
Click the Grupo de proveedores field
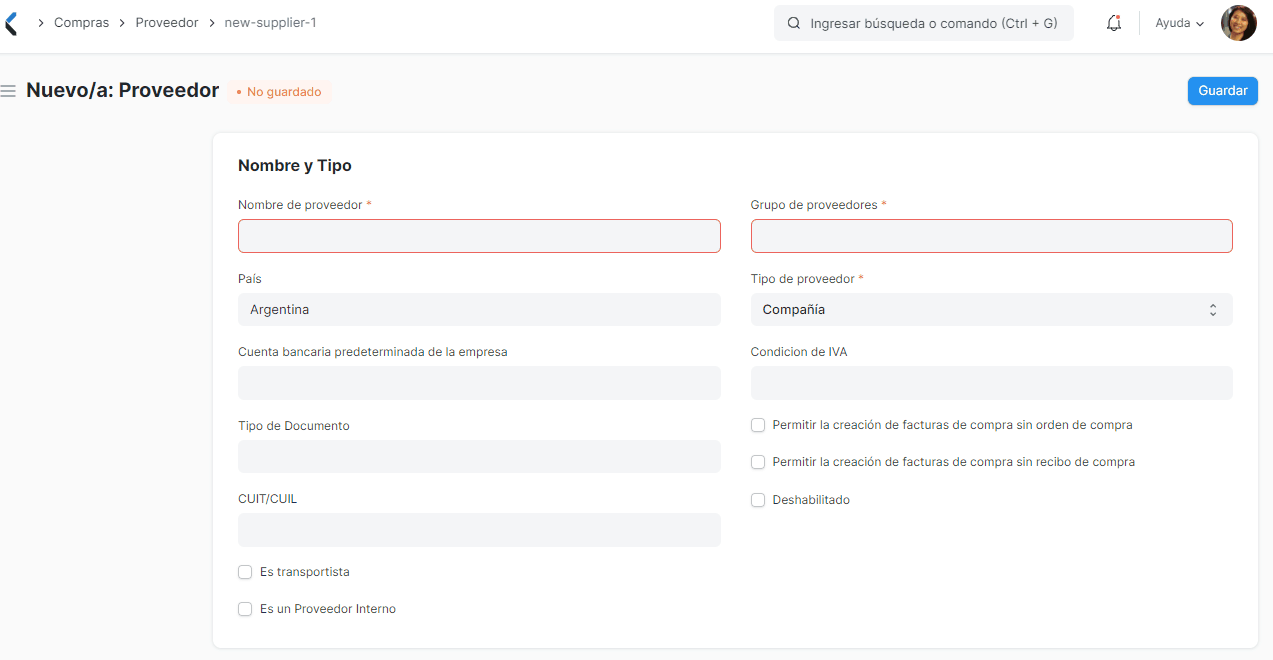click(991, 236)
